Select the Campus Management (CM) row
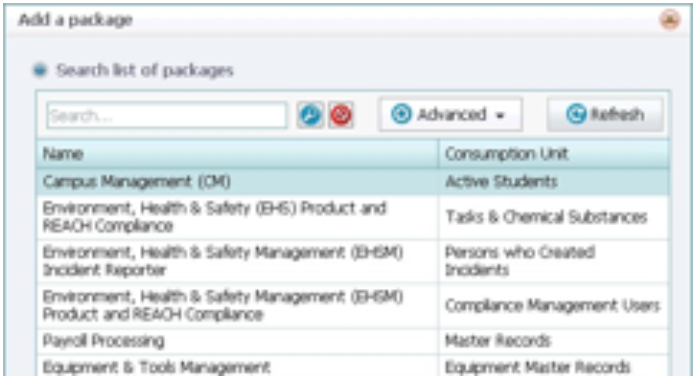 tap(353, 181)
